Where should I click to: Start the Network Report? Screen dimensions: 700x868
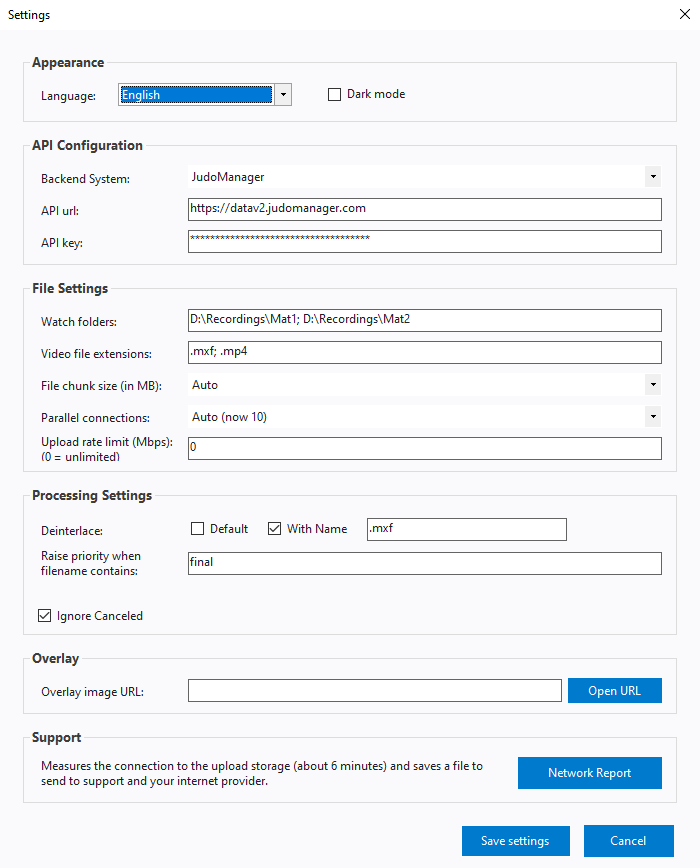[590, 773]
